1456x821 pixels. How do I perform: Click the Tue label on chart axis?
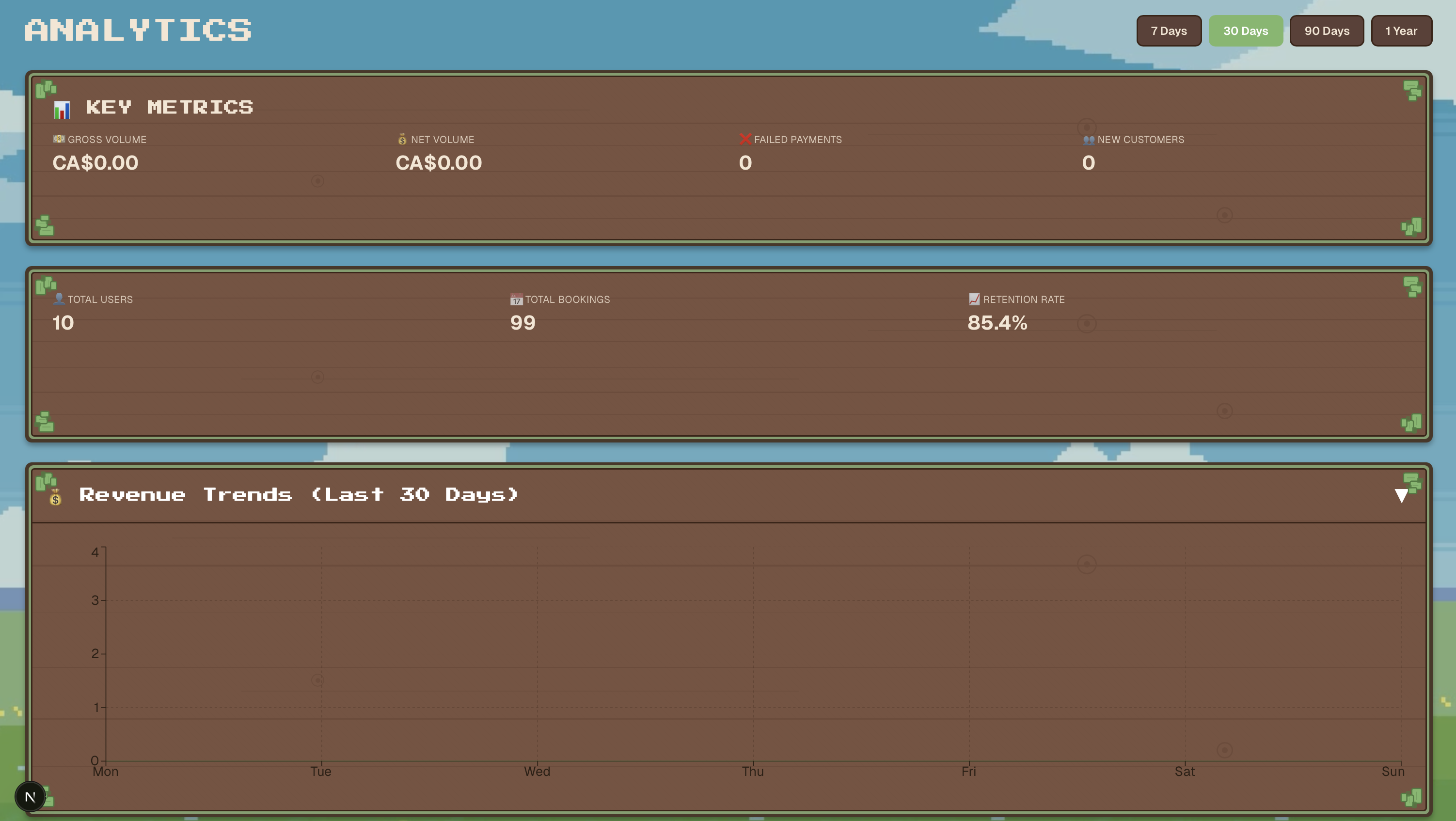tap(321, 771)
